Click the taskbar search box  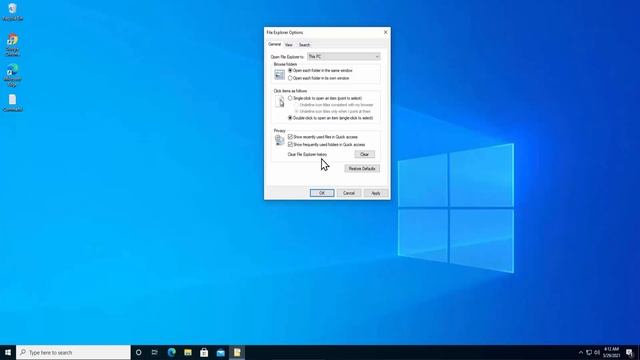[73, 352]
